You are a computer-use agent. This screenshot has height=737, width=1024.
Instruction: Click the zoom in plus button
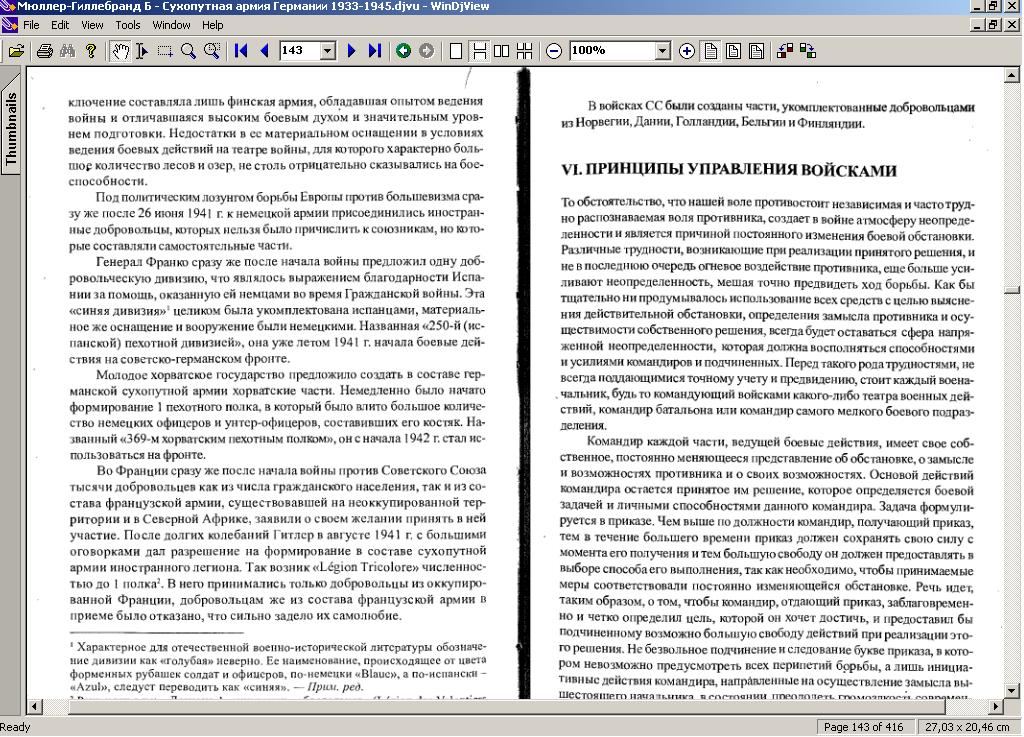(x=687, y=51)
